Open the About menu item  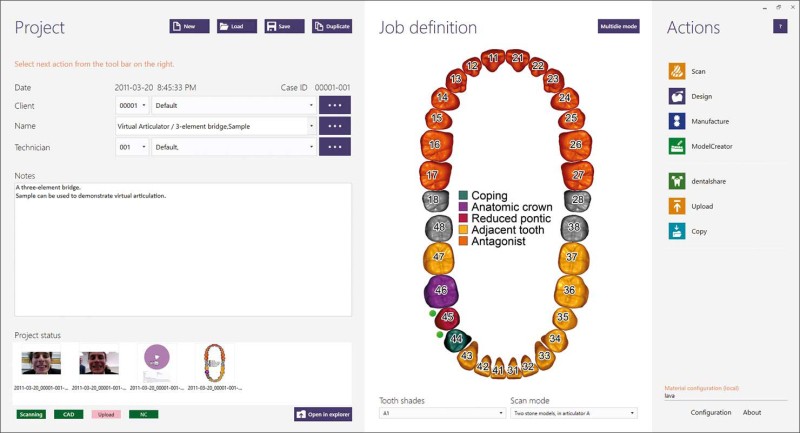pyautogui.click(x=752, y=412)
